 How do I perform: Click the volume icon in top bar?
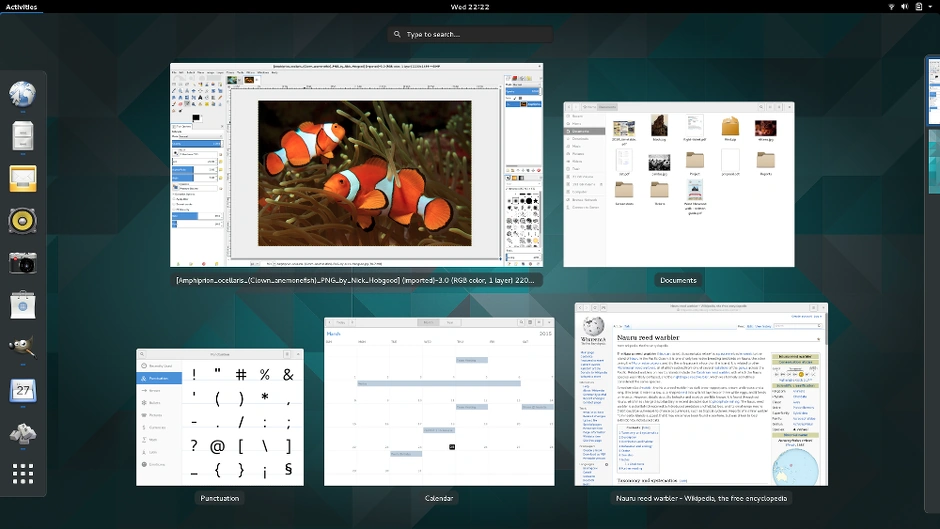(903, 7)
